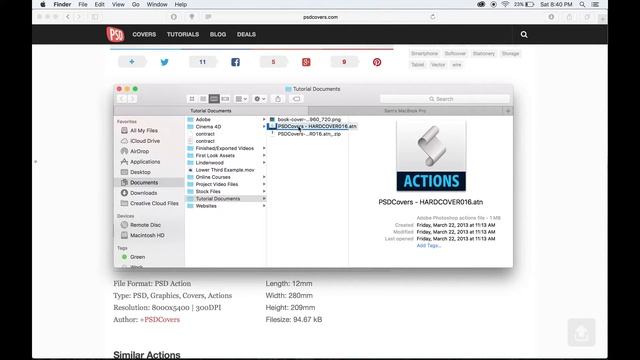Open the View menu
Viewport: 640px width, 360px height.
(118, 4)
